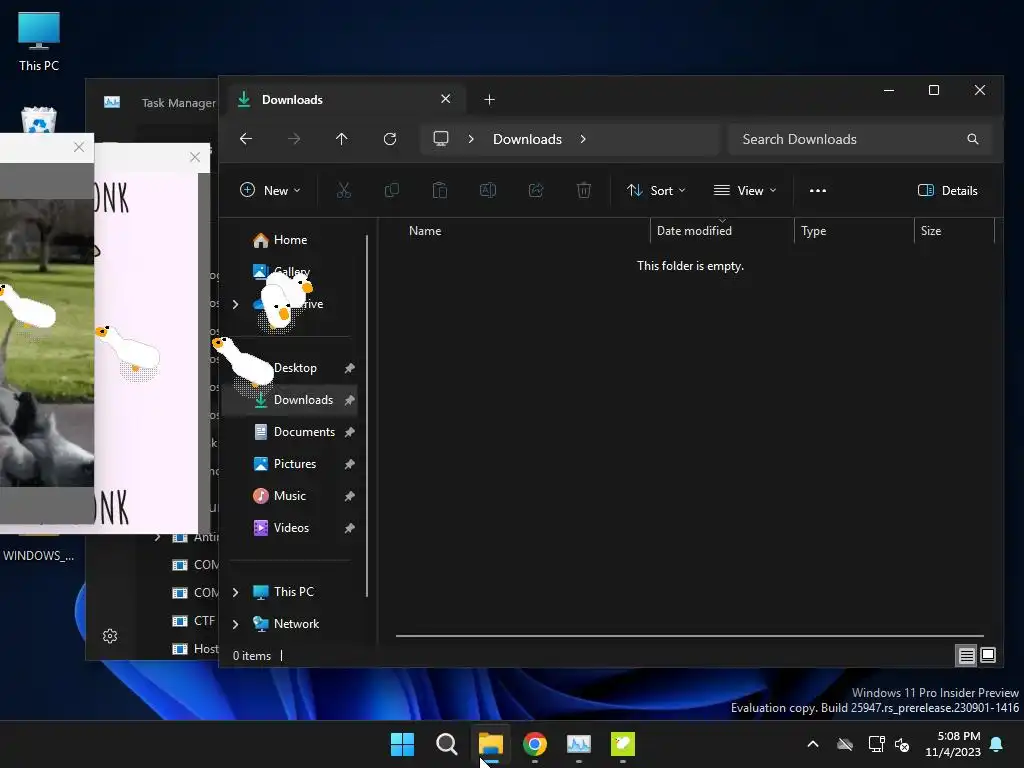Close the pink HONK popup window
This screenshot has height=768, width=1024.
tap(195, 157)
